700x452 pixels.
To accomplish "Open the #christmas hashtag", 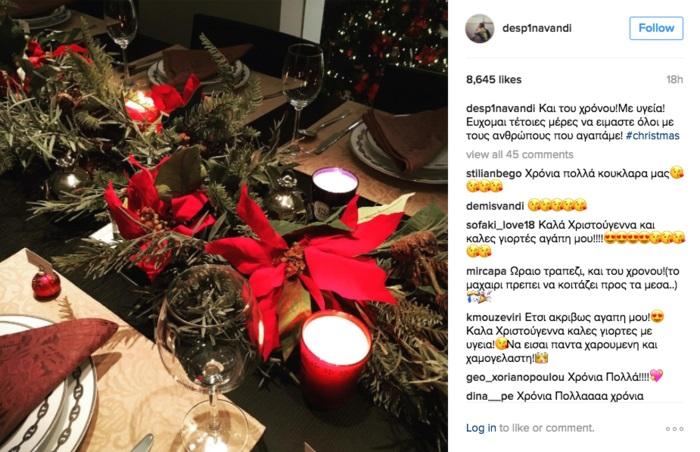I will (x=652, y=136).
